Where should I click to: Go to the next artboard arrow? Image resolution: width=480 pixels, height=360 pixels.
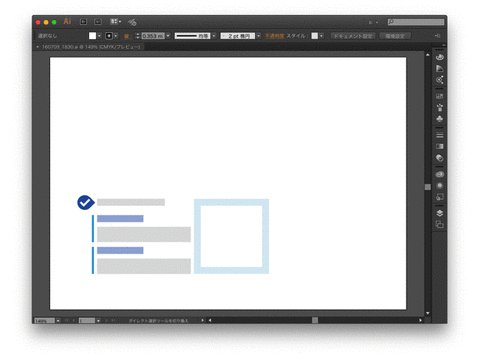(106, 321)
